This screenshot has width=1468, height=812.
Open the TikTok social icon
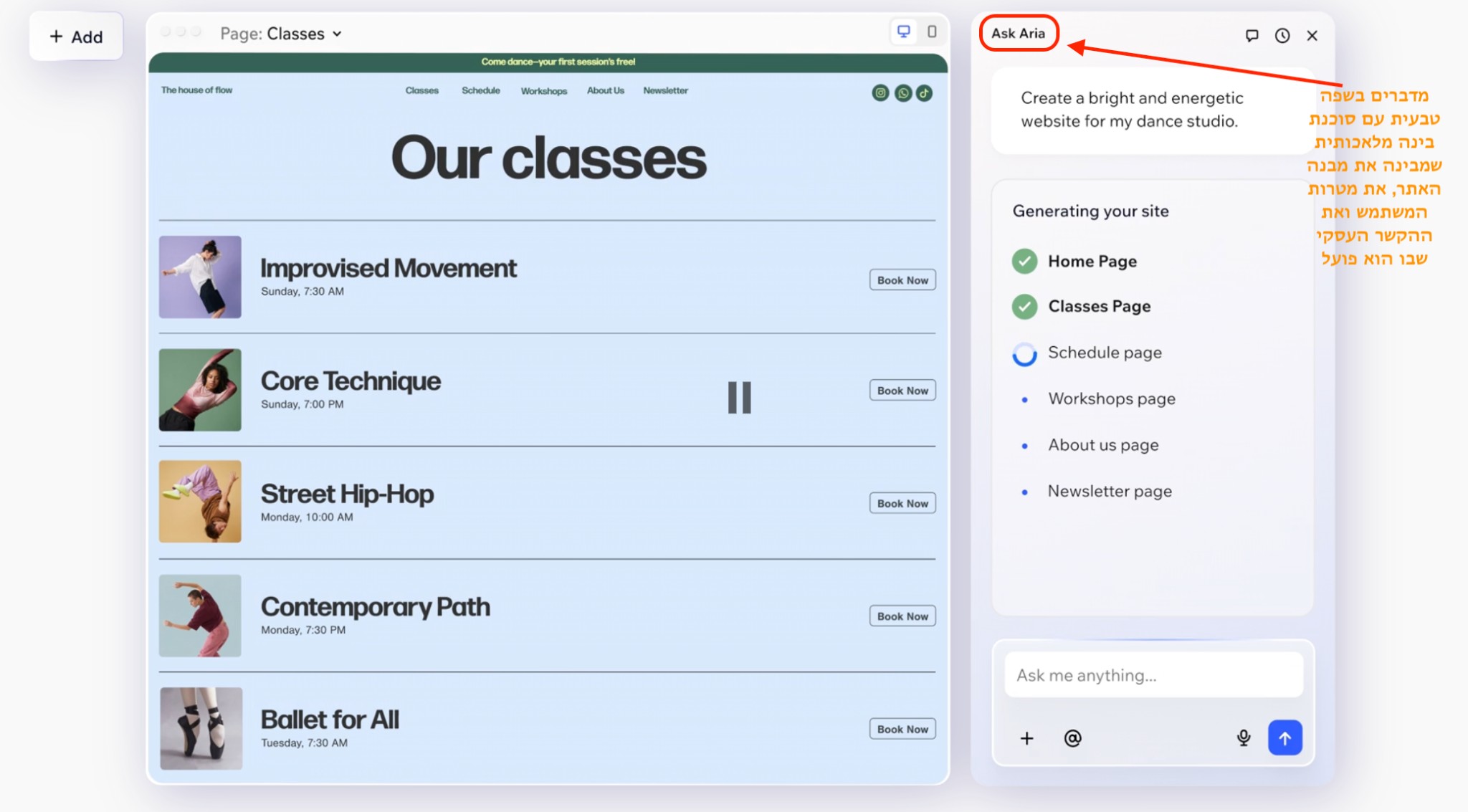925,92
